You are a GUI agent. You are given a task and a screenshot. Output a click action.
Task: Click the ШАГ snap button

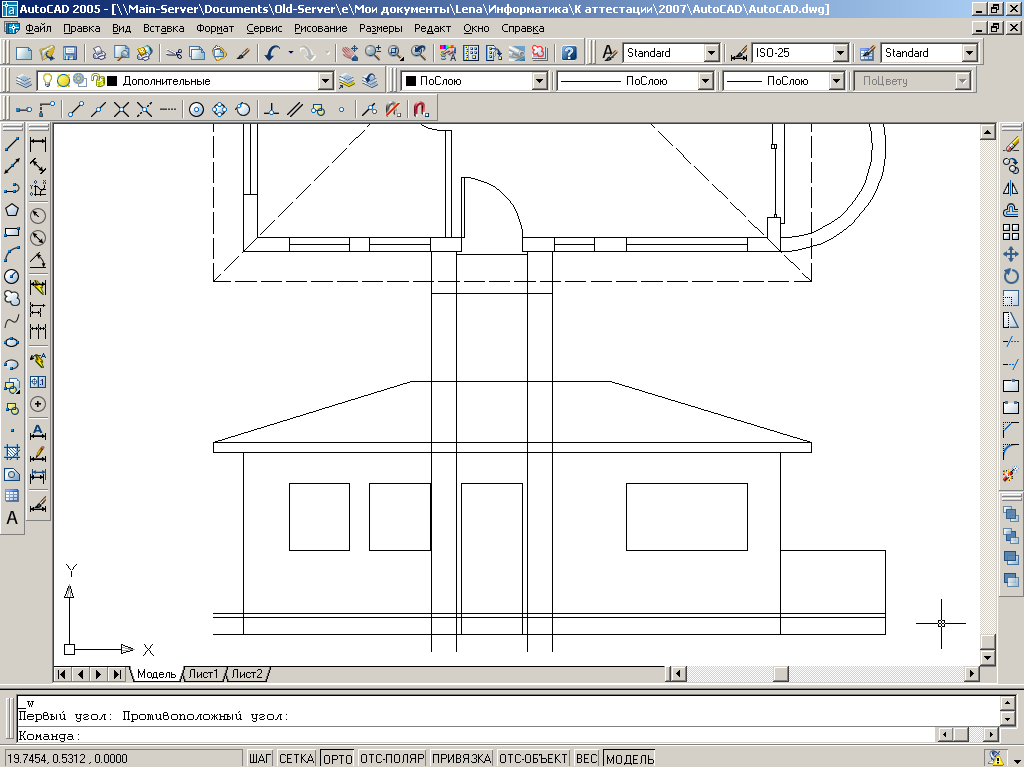(259, 759)
